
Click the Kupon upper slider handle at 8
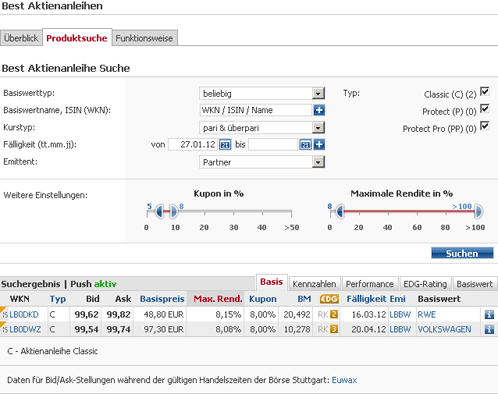click(174, 211)
